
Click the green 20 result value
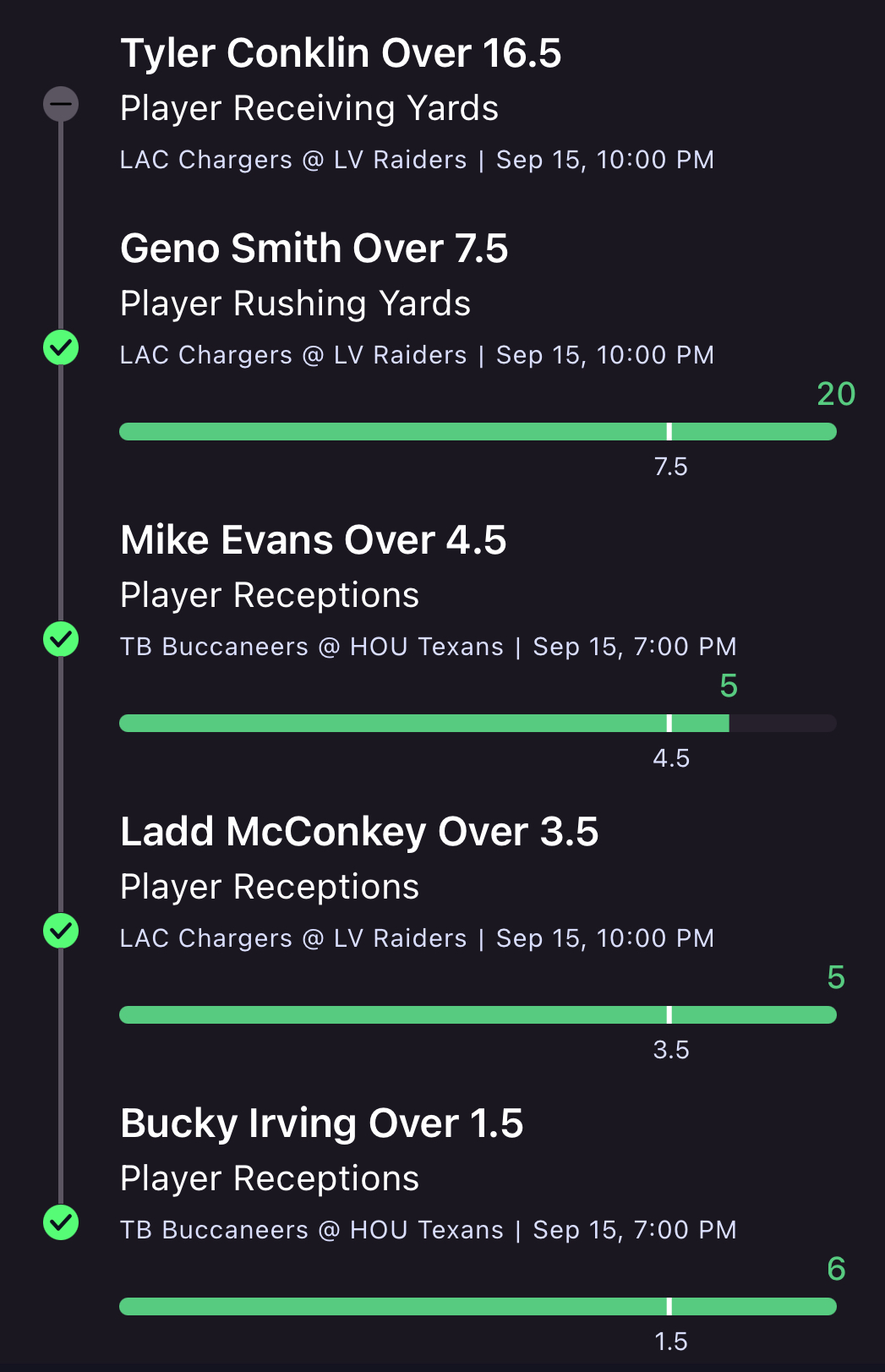835,394
